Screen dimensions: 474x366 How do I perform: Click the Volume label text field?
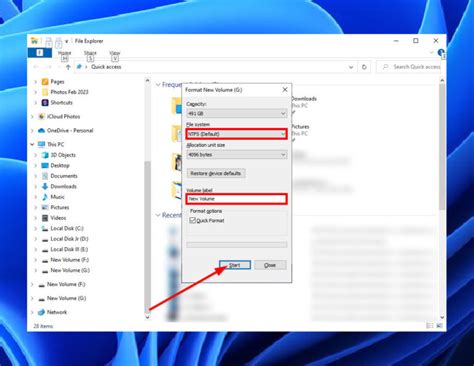click(236, 199)
